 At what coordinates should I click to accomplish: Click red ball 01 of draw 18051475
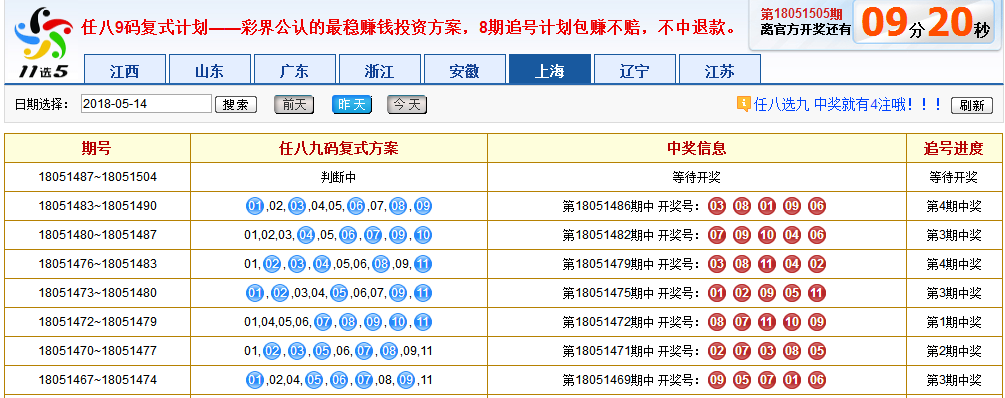click(x=717, y=294)
